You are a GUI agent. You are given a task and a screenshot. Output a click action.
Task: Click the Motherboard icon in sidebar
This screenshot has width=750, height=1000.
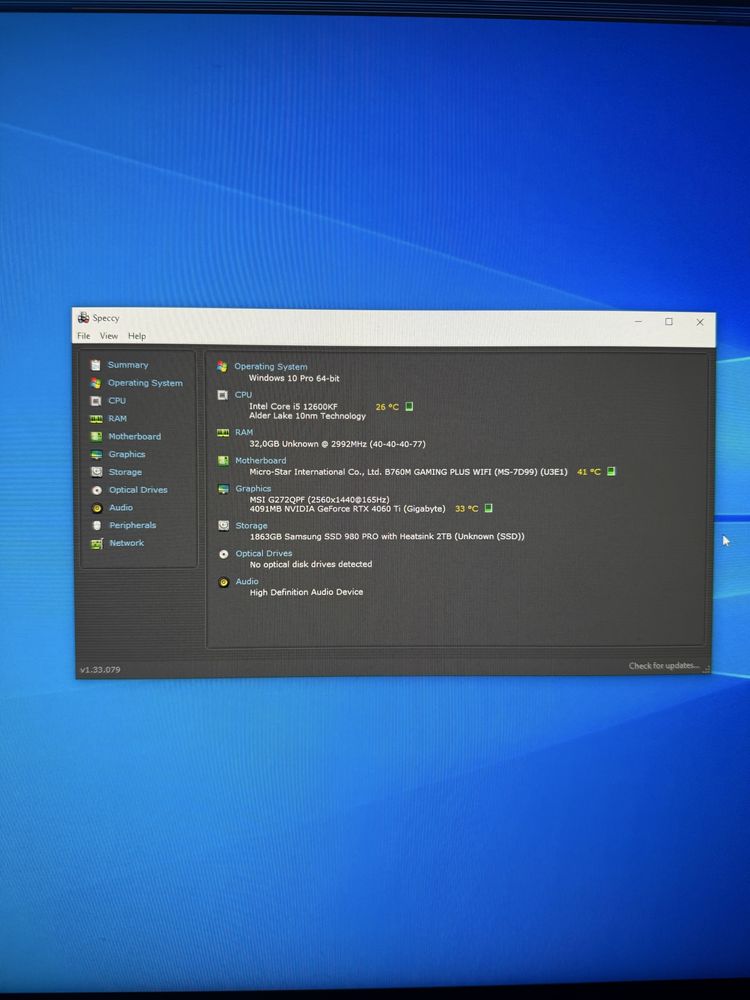(96, 436)
